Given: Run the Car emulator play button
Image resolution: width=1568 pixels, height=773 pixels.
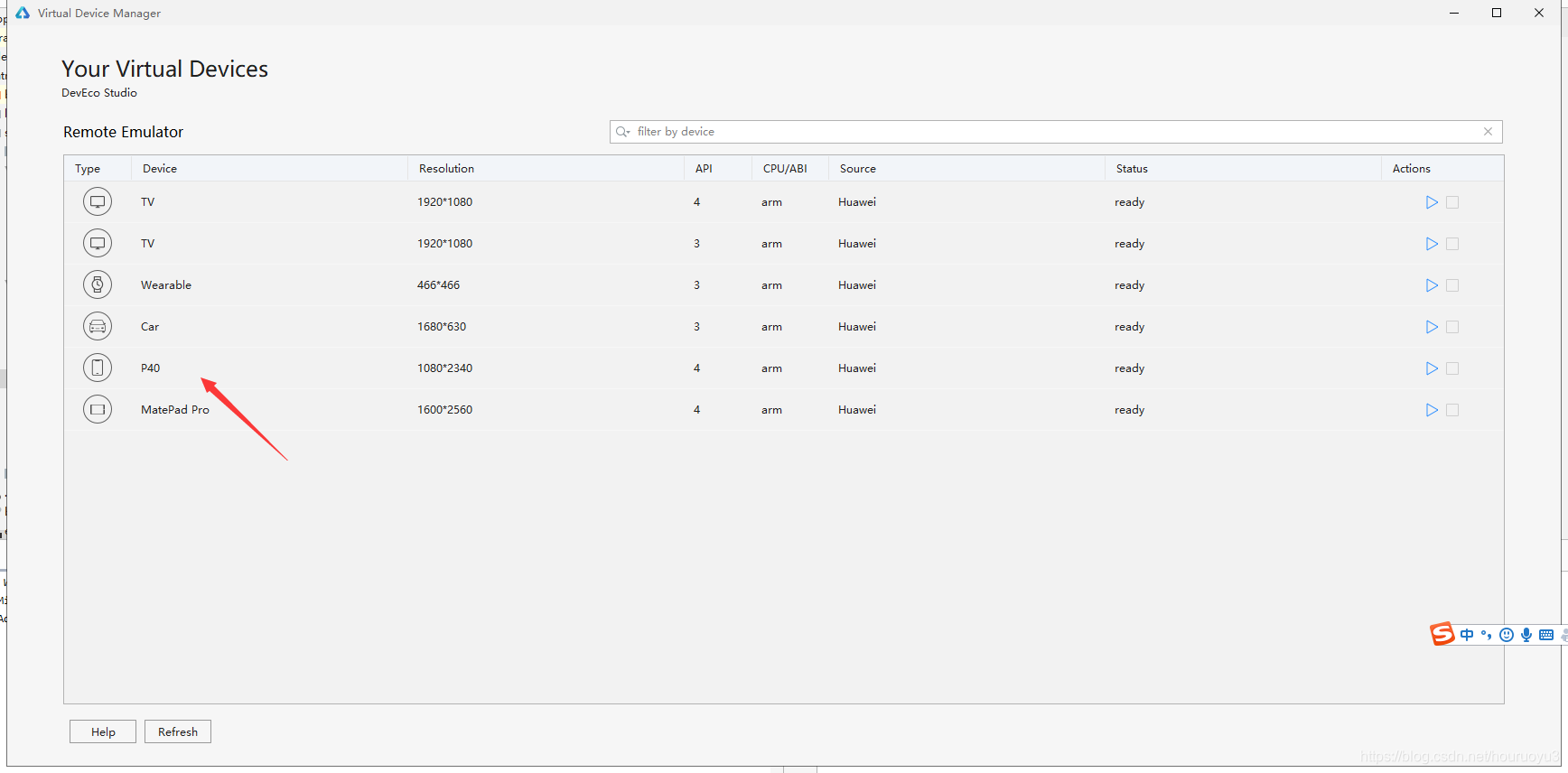Looking at the screenshot, I should [x=1432, y=327].
